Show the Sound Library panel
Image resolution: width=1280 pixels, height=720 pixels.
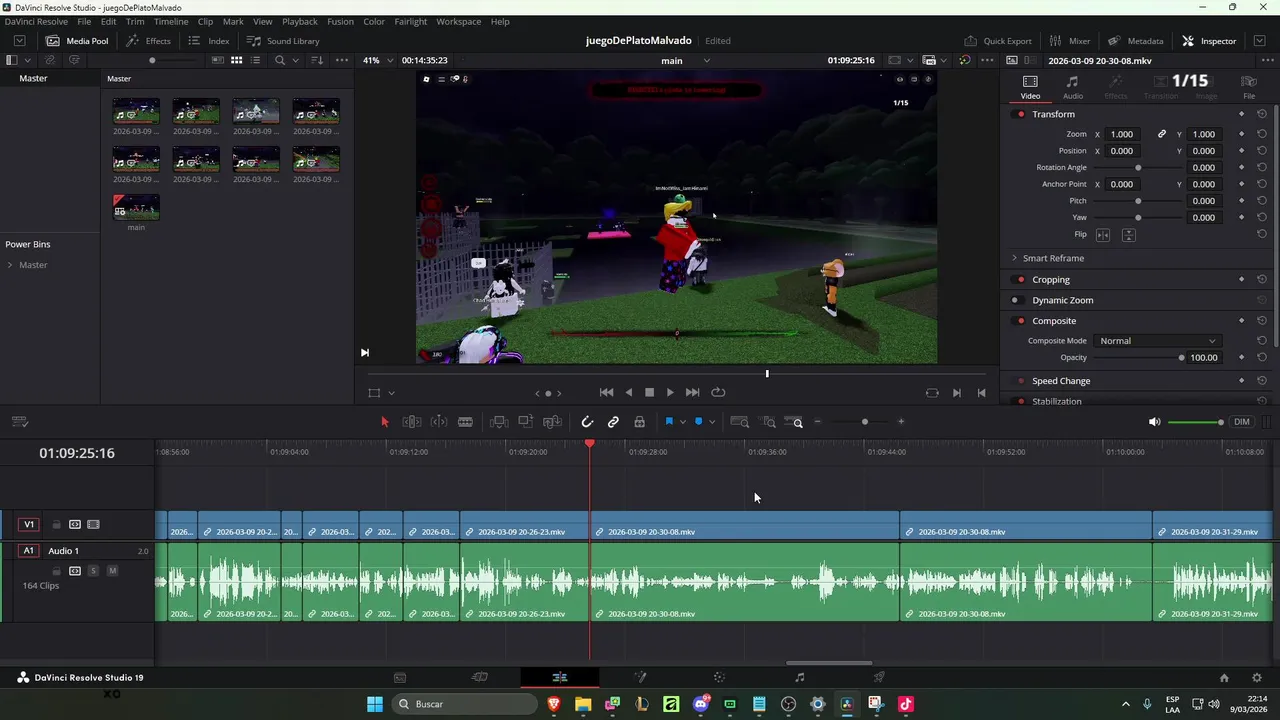click(x=283, y=41)
